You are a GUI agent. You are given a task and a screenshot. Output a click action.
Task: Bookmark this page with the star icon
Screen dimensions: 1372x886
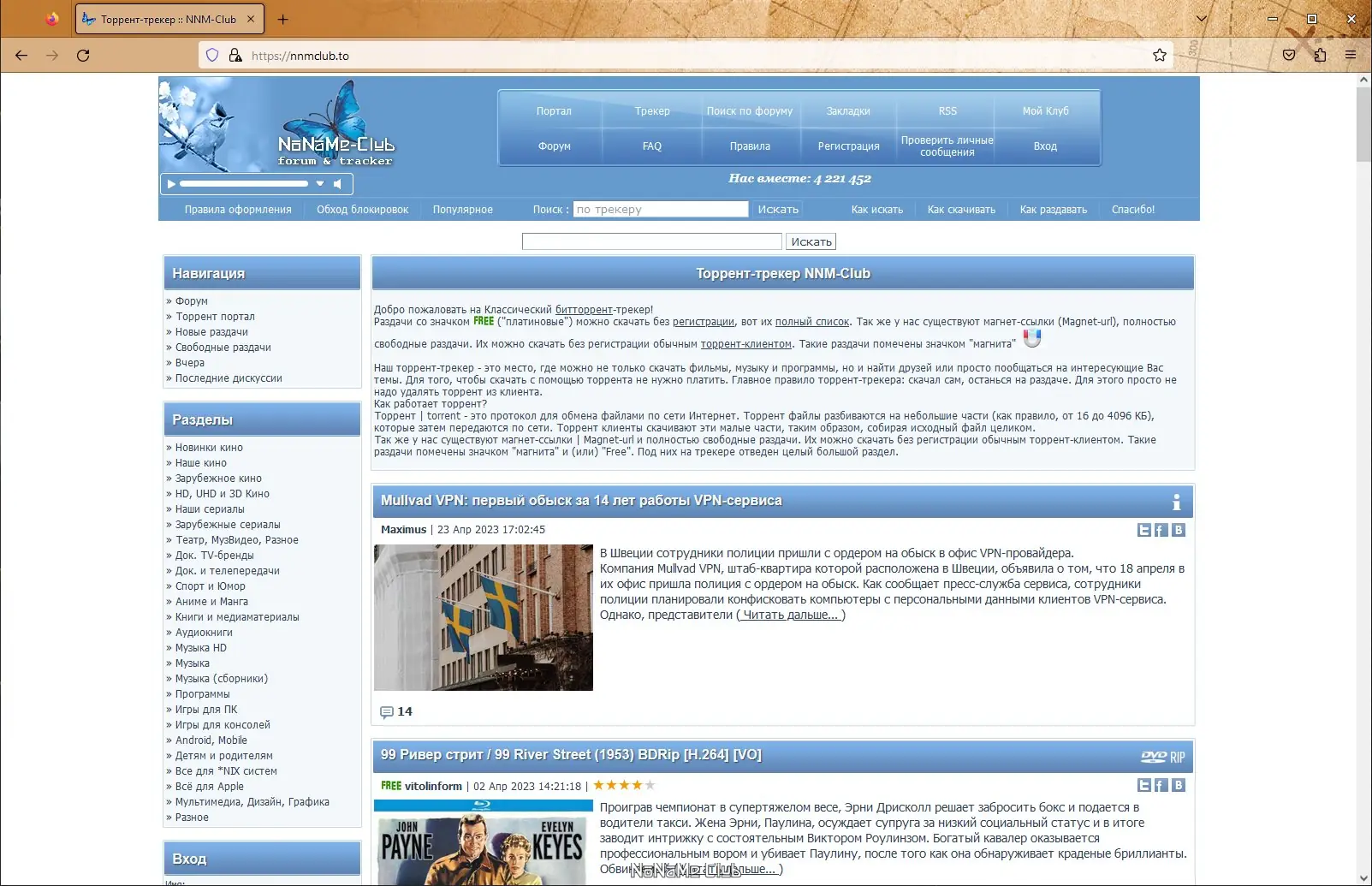[1160, 56]
